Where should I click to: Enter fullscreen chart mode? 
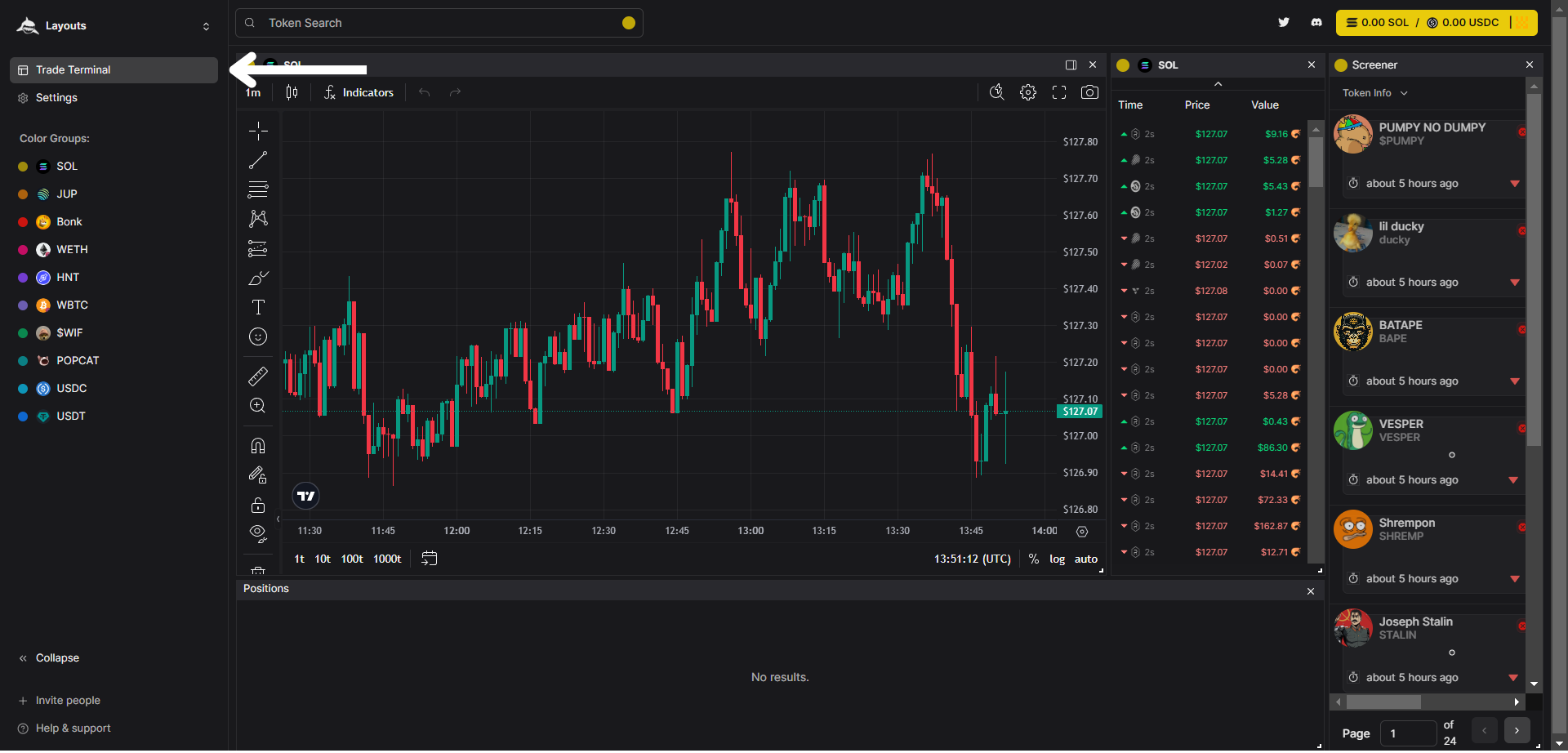tap(1059, 92)
